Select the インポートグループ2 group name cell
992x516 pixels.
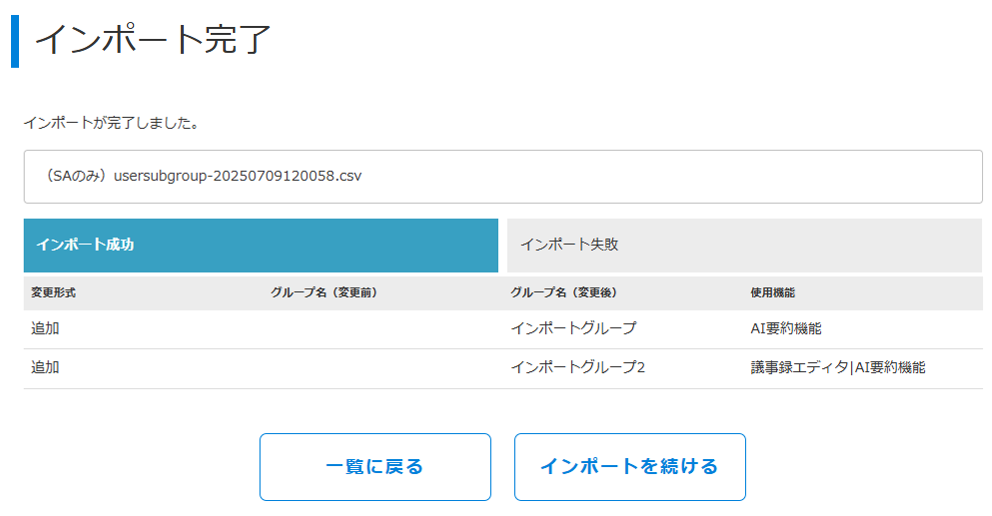click(578, 368)
